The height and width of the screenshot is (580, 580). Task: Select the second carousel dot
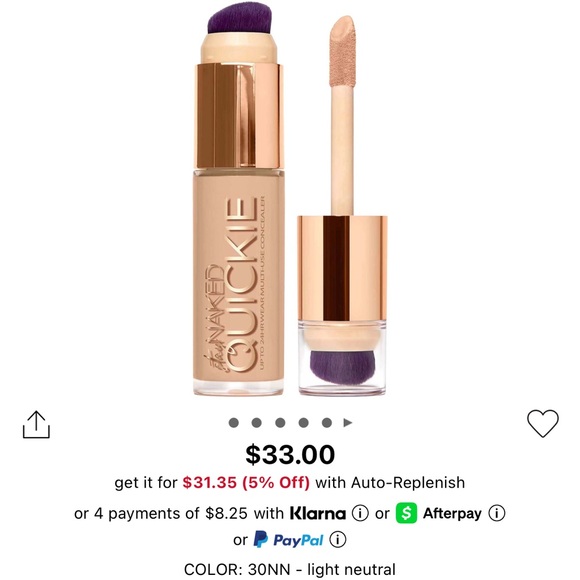(256, 422)
